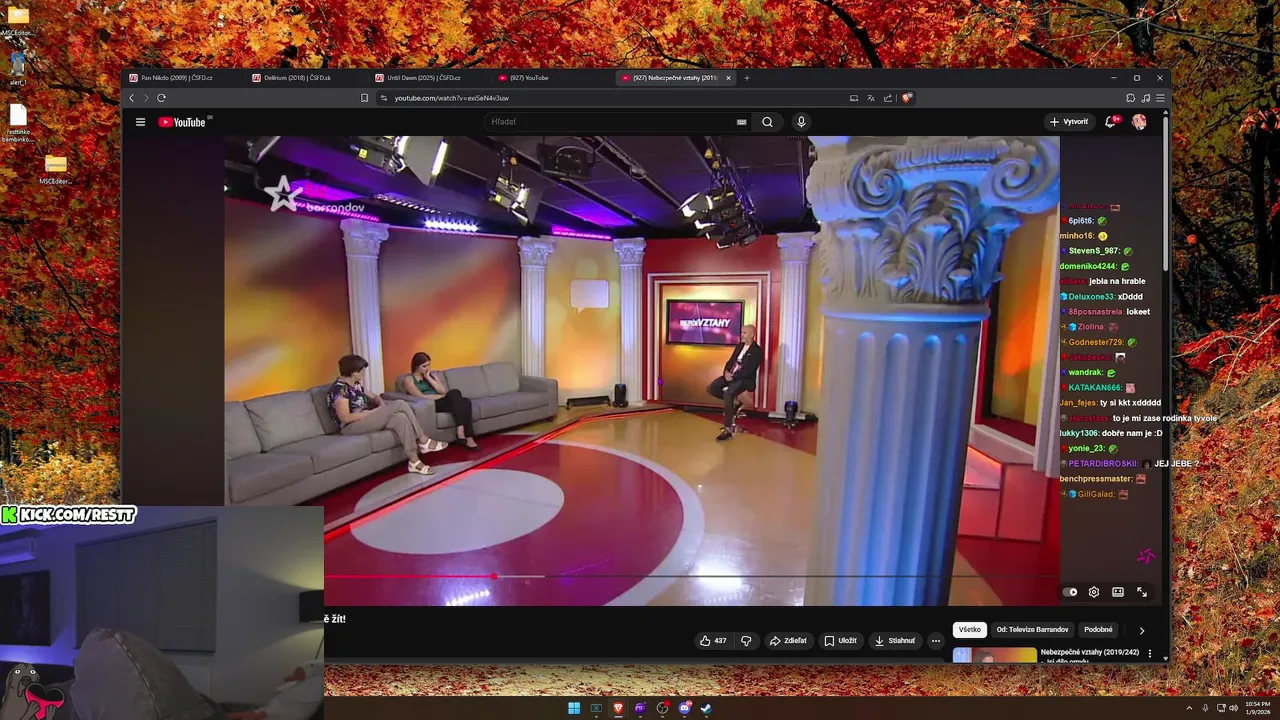Go forward with the browser forward arrow
Screen dimensions: 1280x720
pyautogui.click(x=146, y=98)
